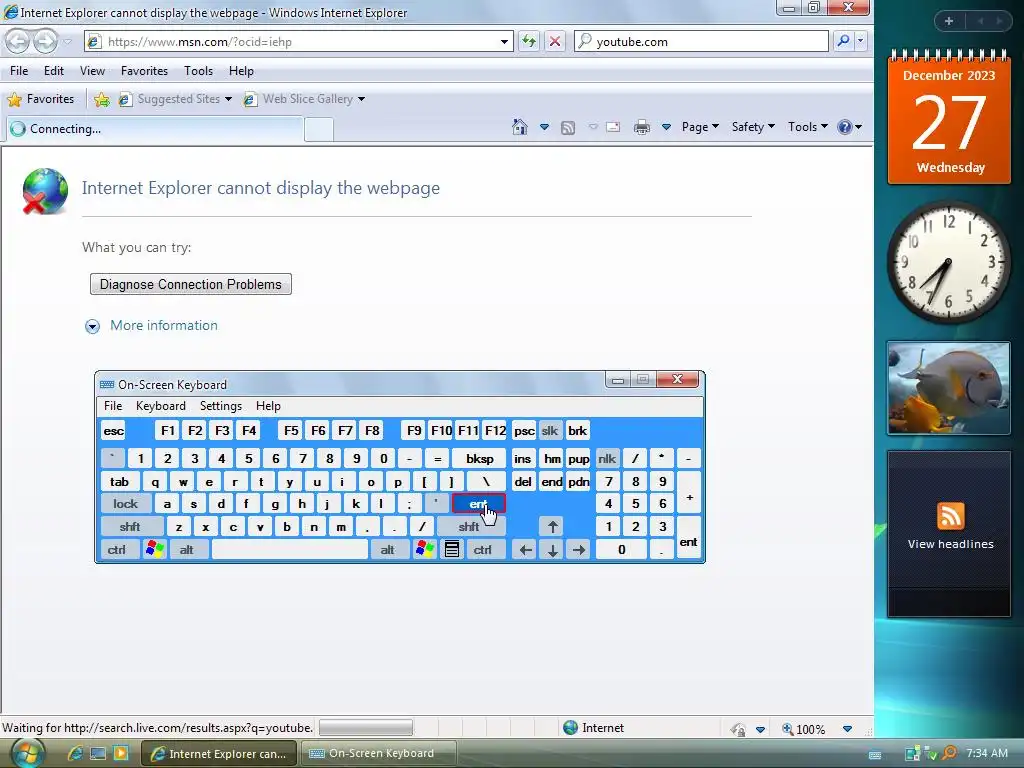Click the Favorites star button
The width and height of the screenshot is (1024, 768).
pos(40,99)
